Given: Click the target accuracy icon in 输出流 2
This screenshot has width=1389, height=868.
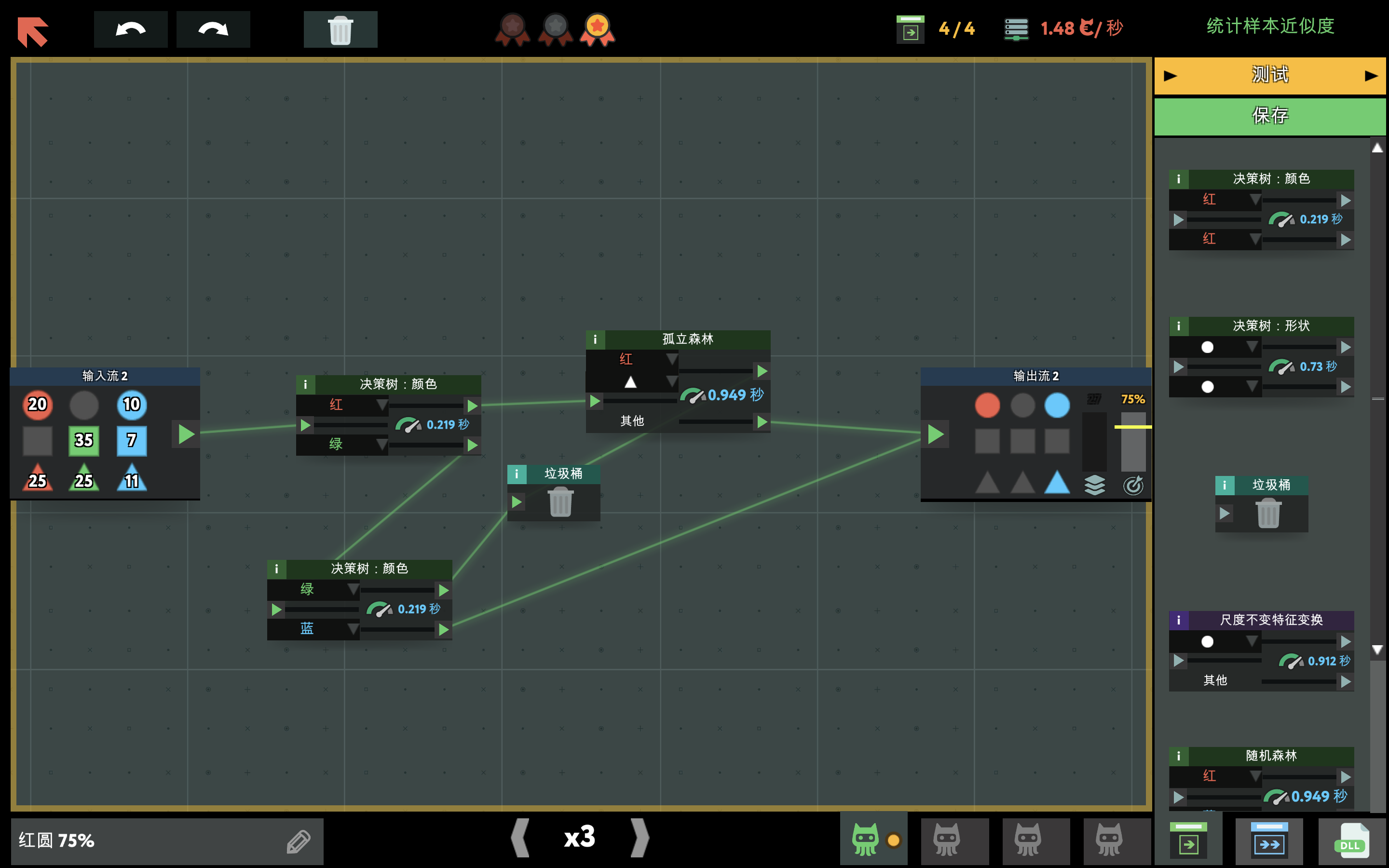Looking at the screenshot, I should 1133,485.
